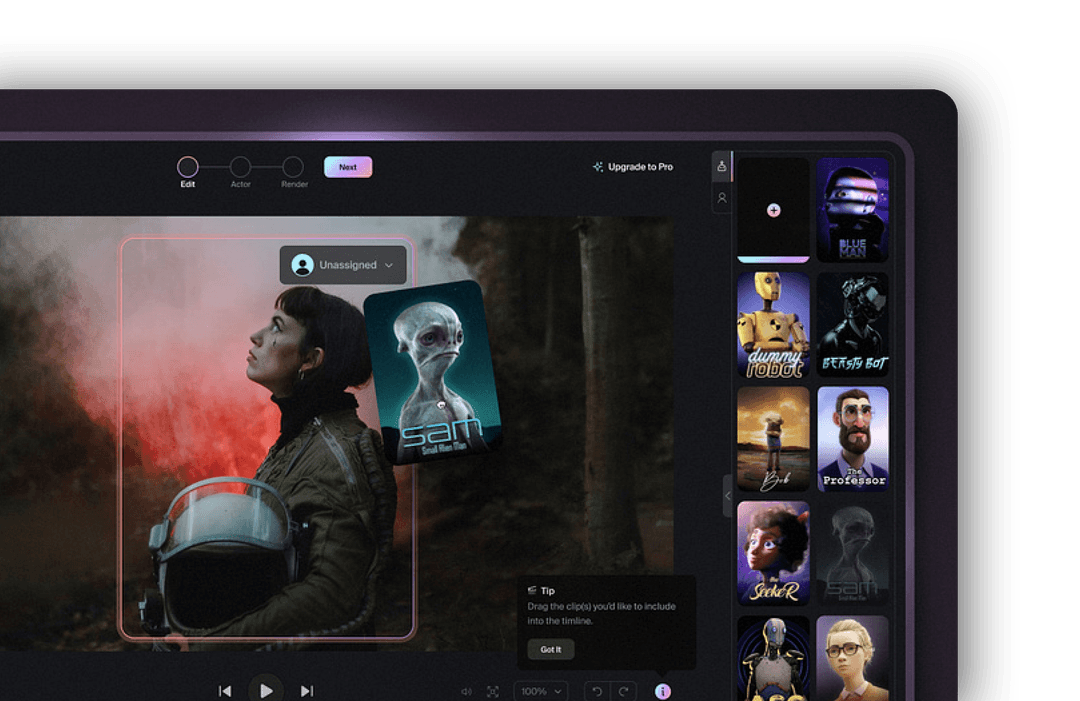Open the 100% zoom level dropdown

pos(541,691)
